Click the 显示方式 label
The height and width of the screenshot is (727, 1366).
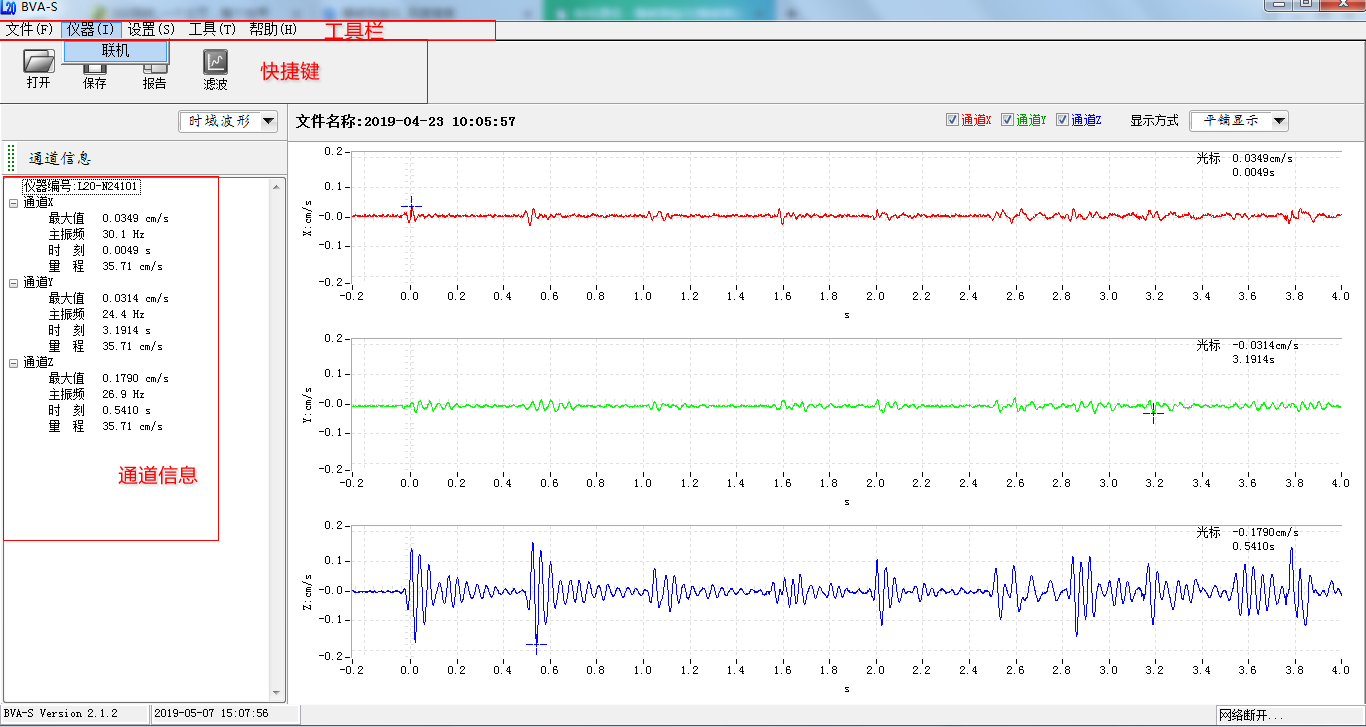[1154, 121]
